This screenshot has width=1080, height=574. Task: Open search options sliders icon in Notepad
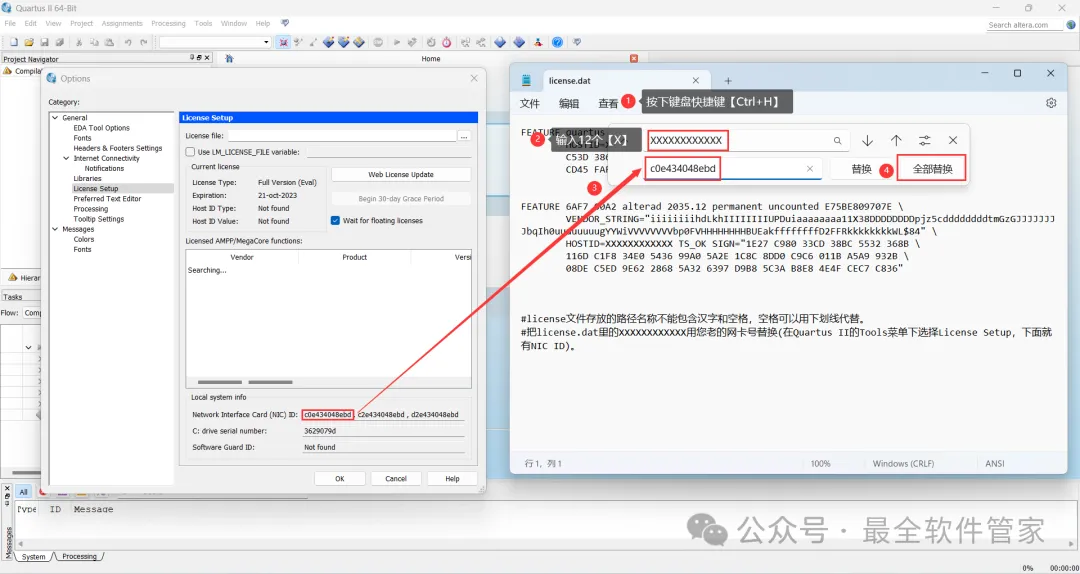click(924, 141)
